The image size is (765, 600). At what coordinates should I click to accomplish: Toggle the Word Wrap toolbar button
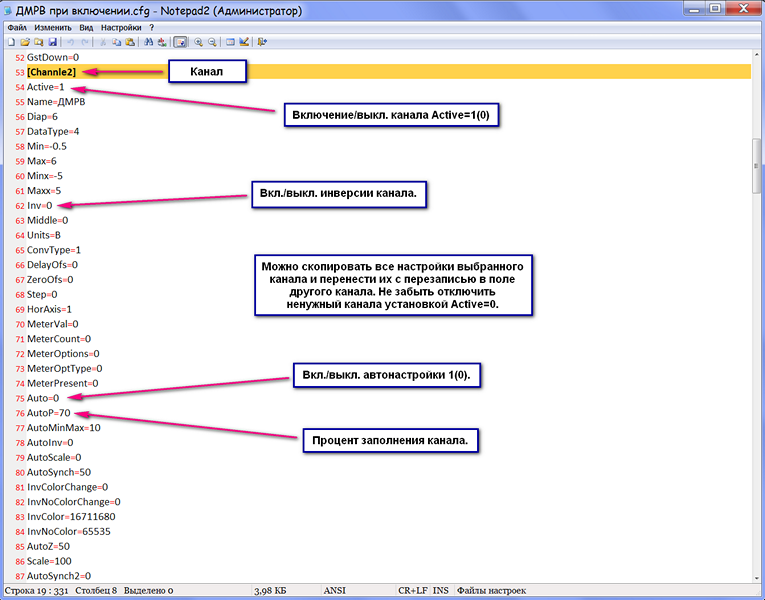pyautogui.click(x=180, y=42)
